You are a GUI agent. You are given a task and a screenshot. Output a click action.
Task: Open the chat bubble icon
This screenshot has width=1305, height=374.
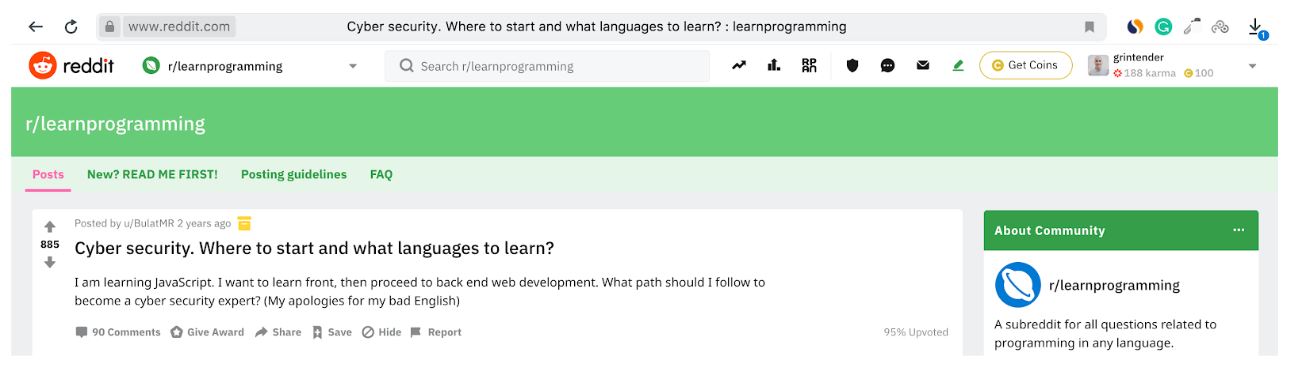(x=887, y=66)
